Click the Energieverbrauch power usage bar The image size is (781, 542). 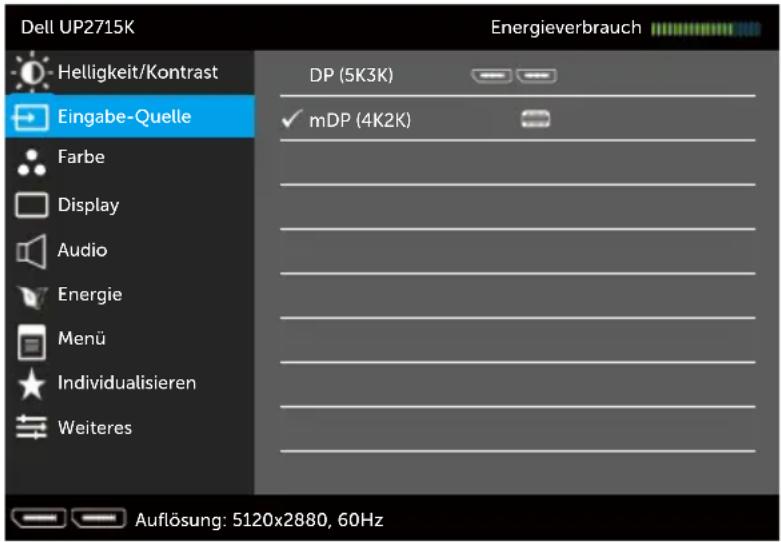[706, 28]
